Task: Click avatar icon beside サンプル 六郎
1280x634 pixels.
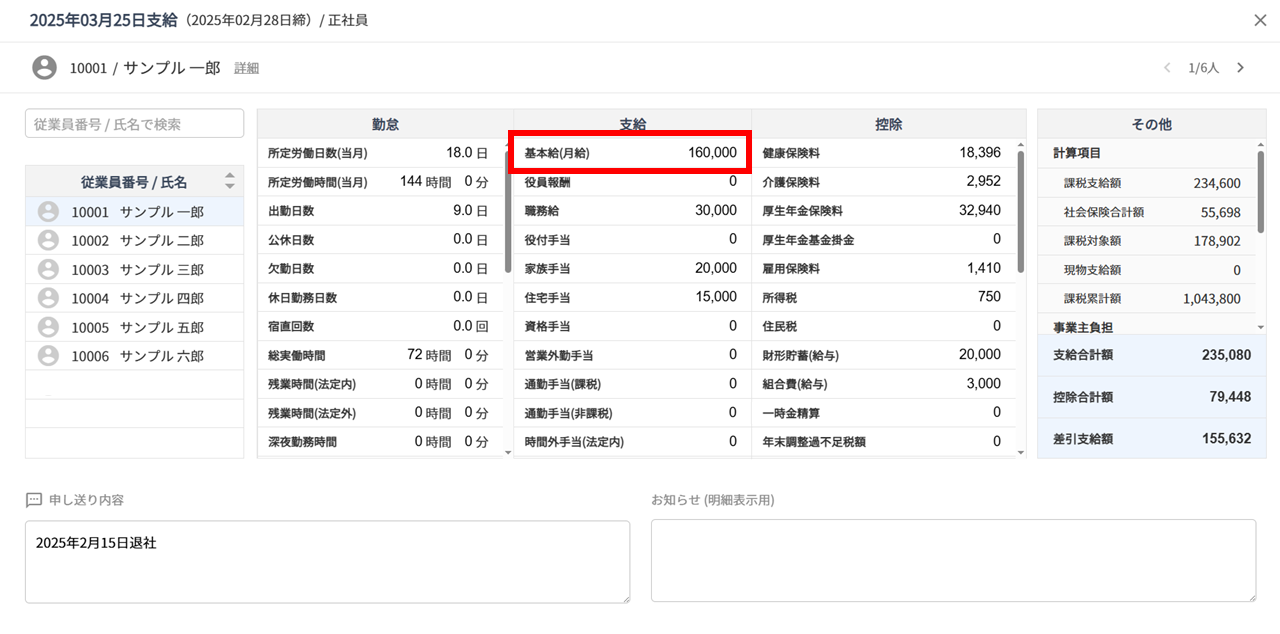Action: (48, 356)
